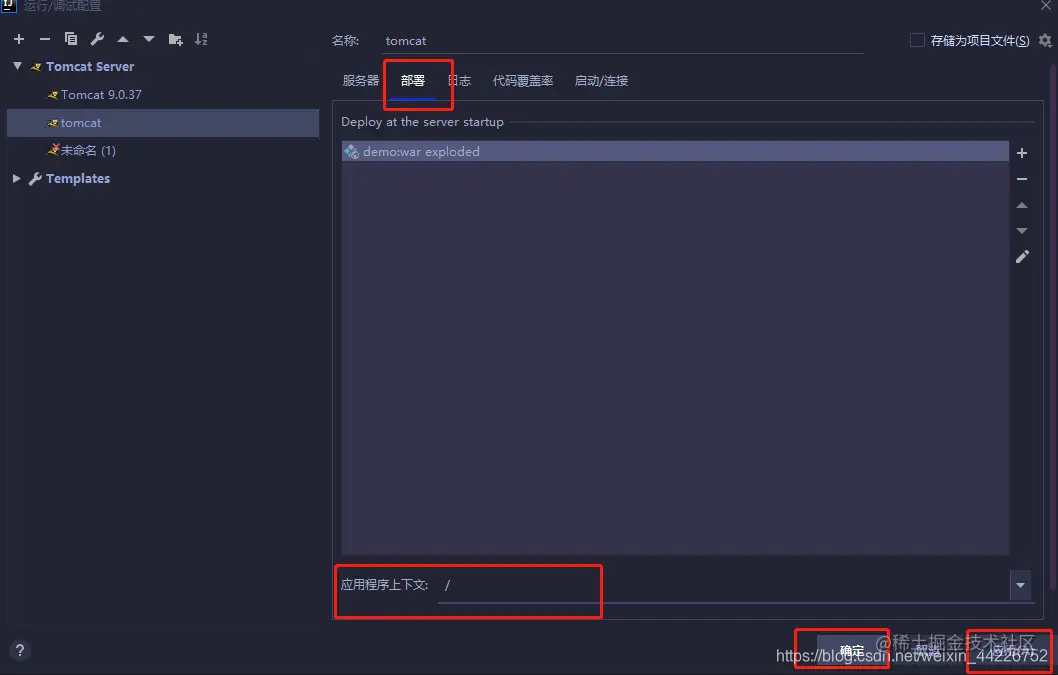The image size is (1058, 675).
Task: Enable the 存储为项目文件 checkbox
Action: click(916, 40)
